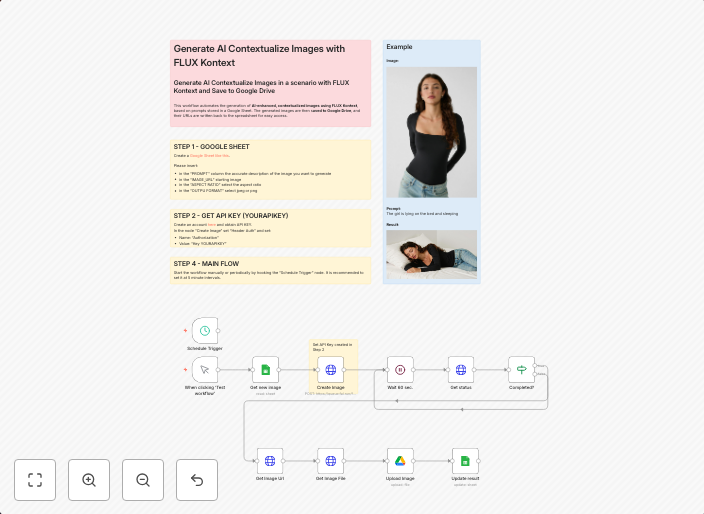Follow the 'here' link in Step 2

pos(211,224)
